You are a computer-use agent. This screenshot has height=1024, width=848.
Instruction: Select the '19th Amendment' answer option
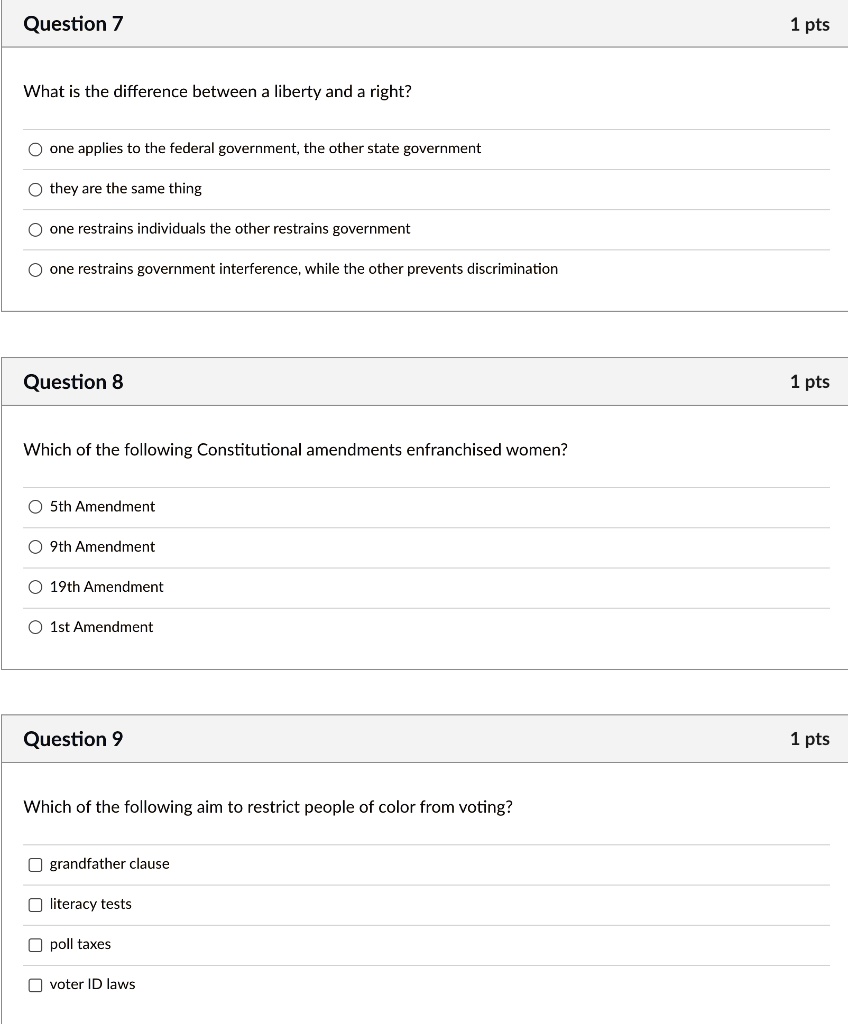(35, 587)
